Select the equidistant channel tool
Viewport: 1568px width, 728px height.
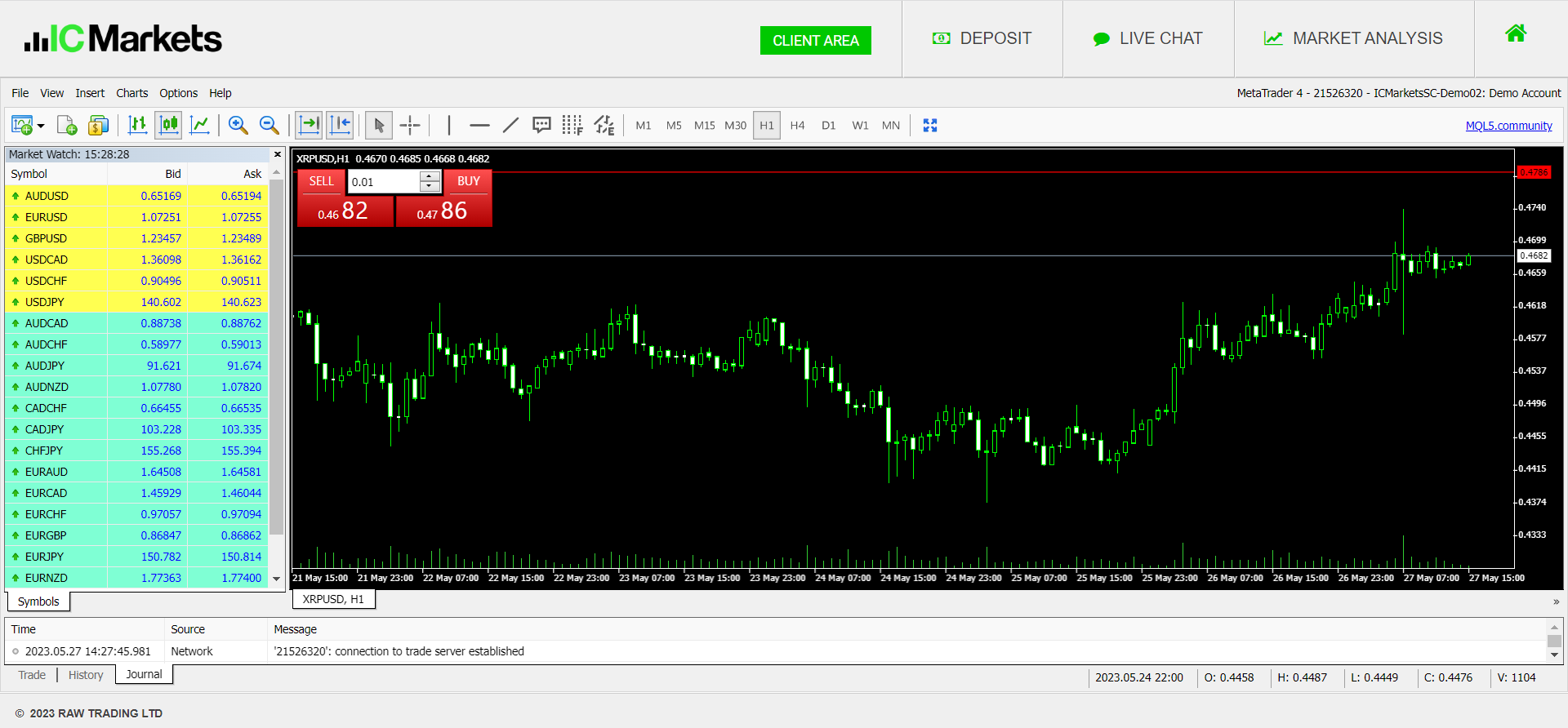coord(604,125)
